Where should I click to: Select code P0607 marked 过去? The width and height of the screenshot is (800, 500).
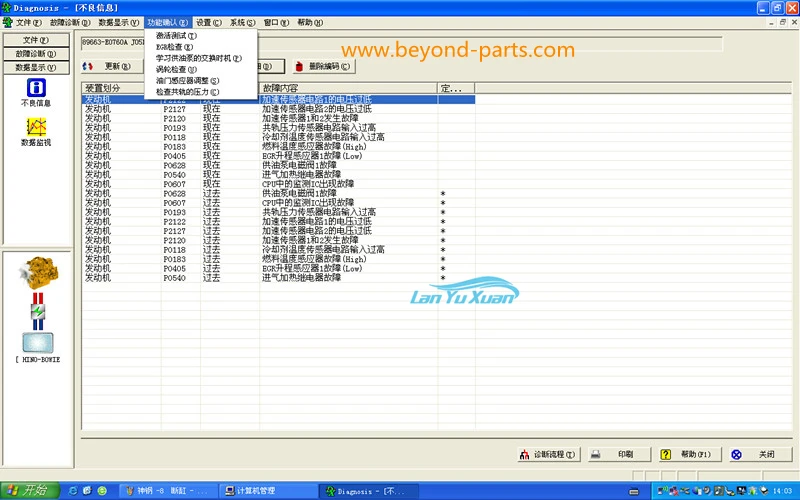(x=174, y=203)
